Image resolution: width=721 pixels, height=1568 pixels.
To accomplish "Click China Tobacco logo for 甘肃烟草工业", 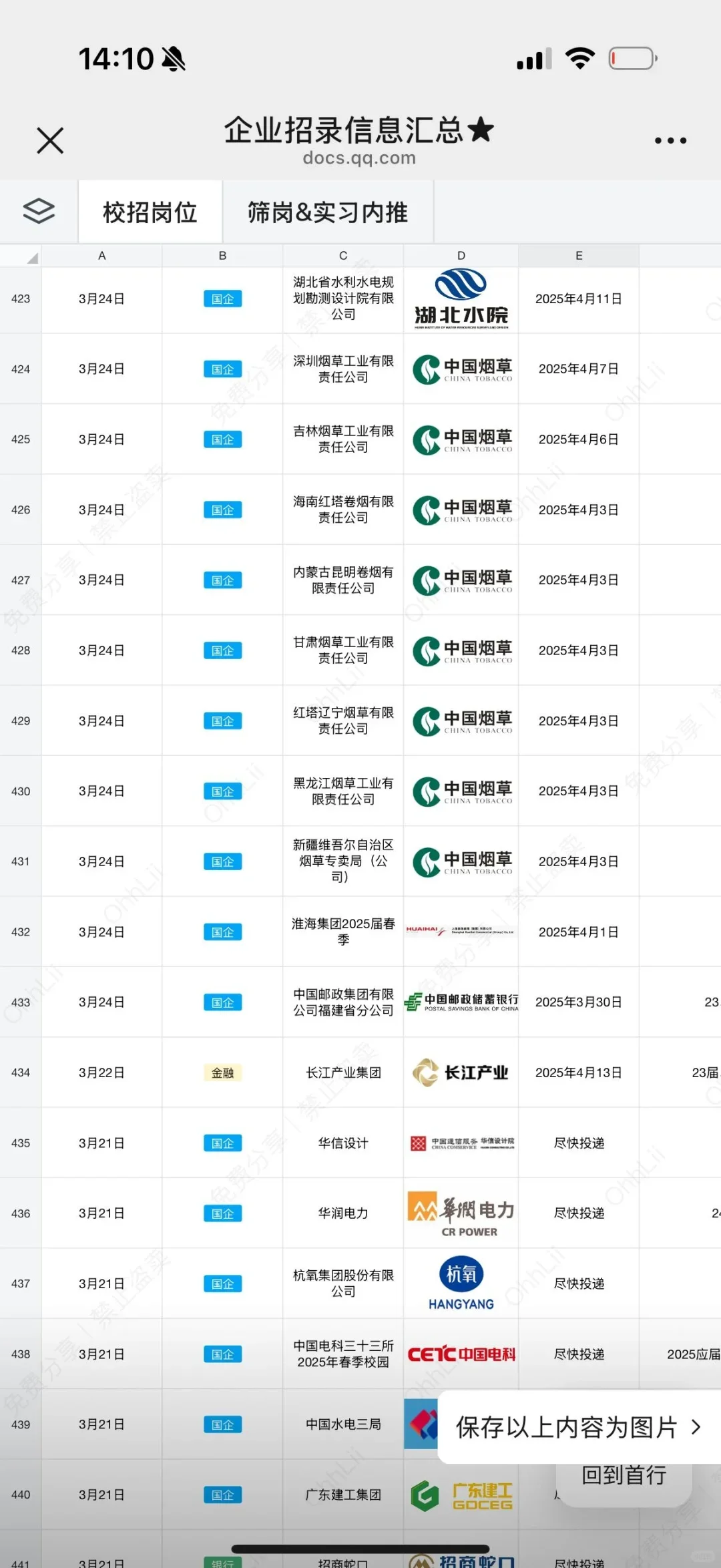I will tap(462, 650).
